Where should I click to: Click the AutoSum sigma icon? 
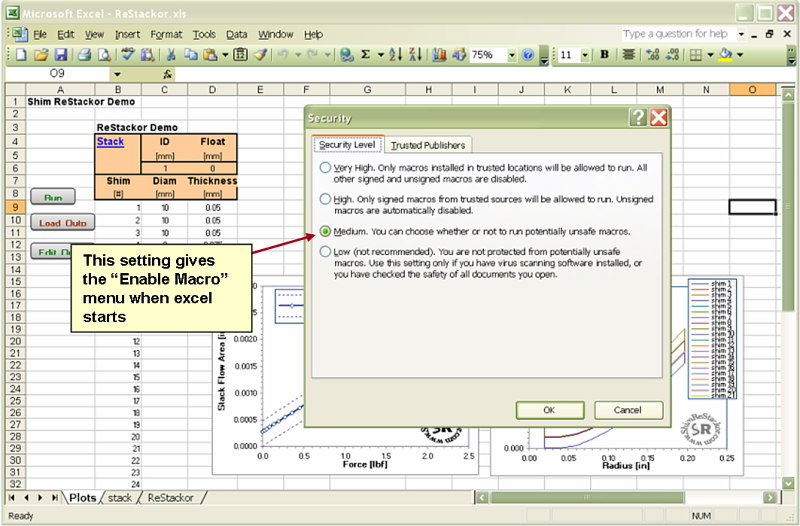pos(366,55)
